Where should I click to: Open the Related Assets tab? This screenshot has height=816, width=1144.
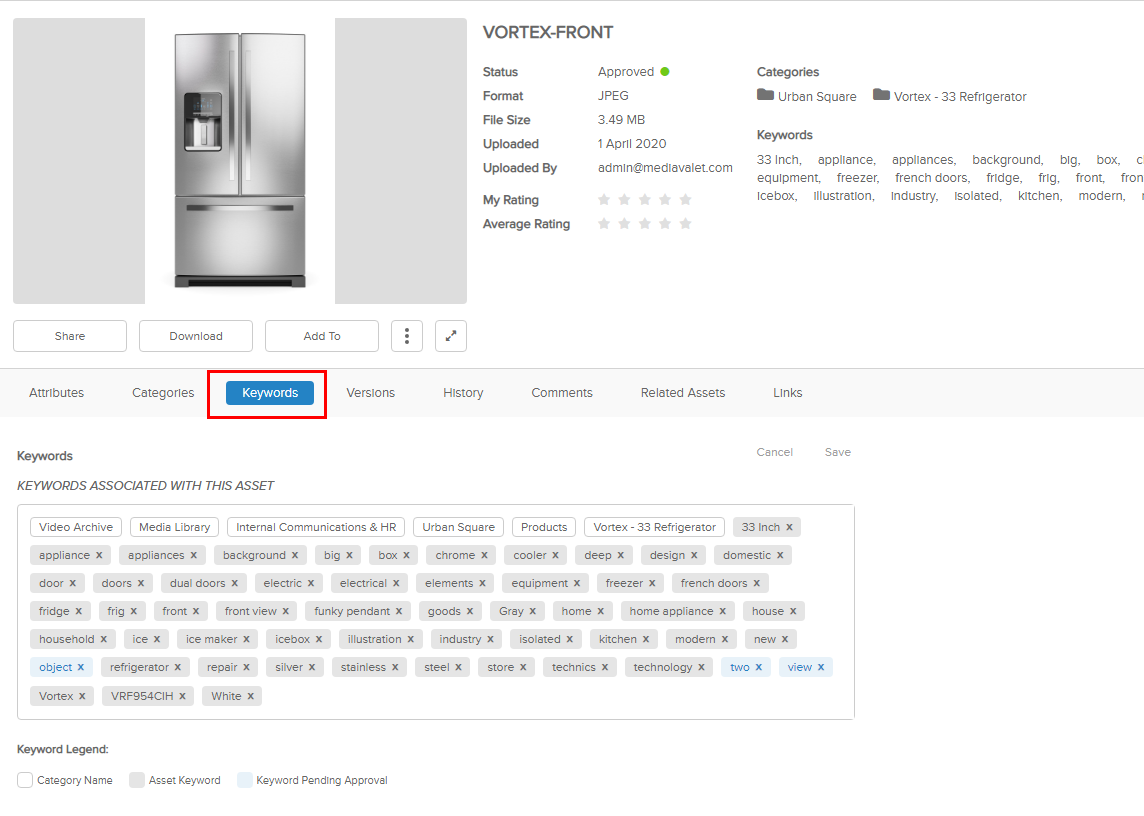click(683, 393)
